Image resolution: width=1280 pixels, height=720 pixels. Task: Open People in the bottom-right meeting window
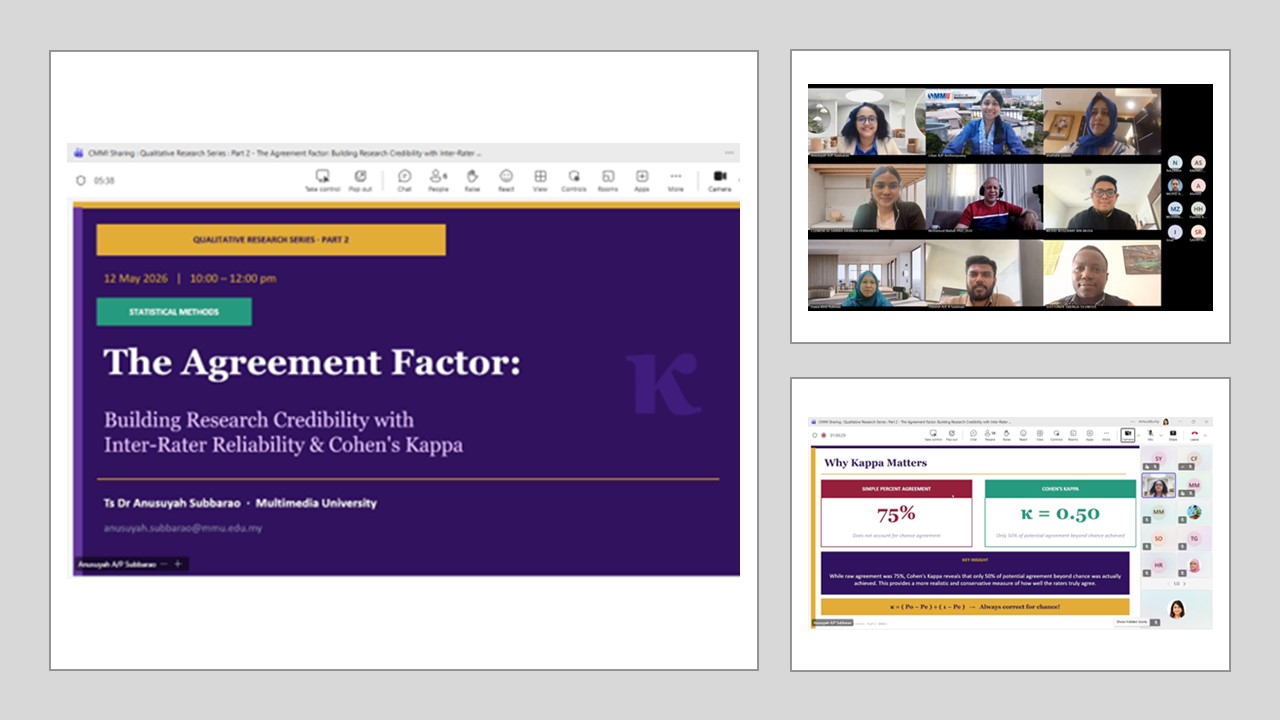pyautogui.click(x=990, y=435)
